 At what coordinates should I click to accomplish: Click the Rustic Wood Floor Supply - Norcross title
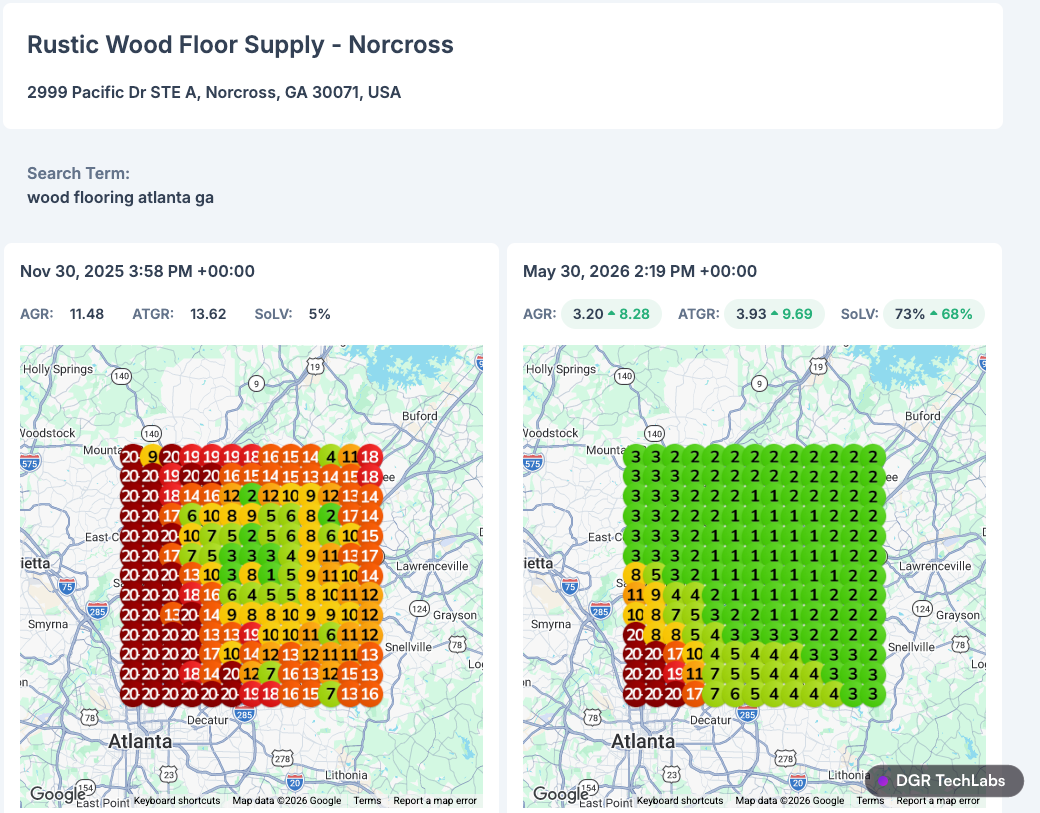(240, 44)
